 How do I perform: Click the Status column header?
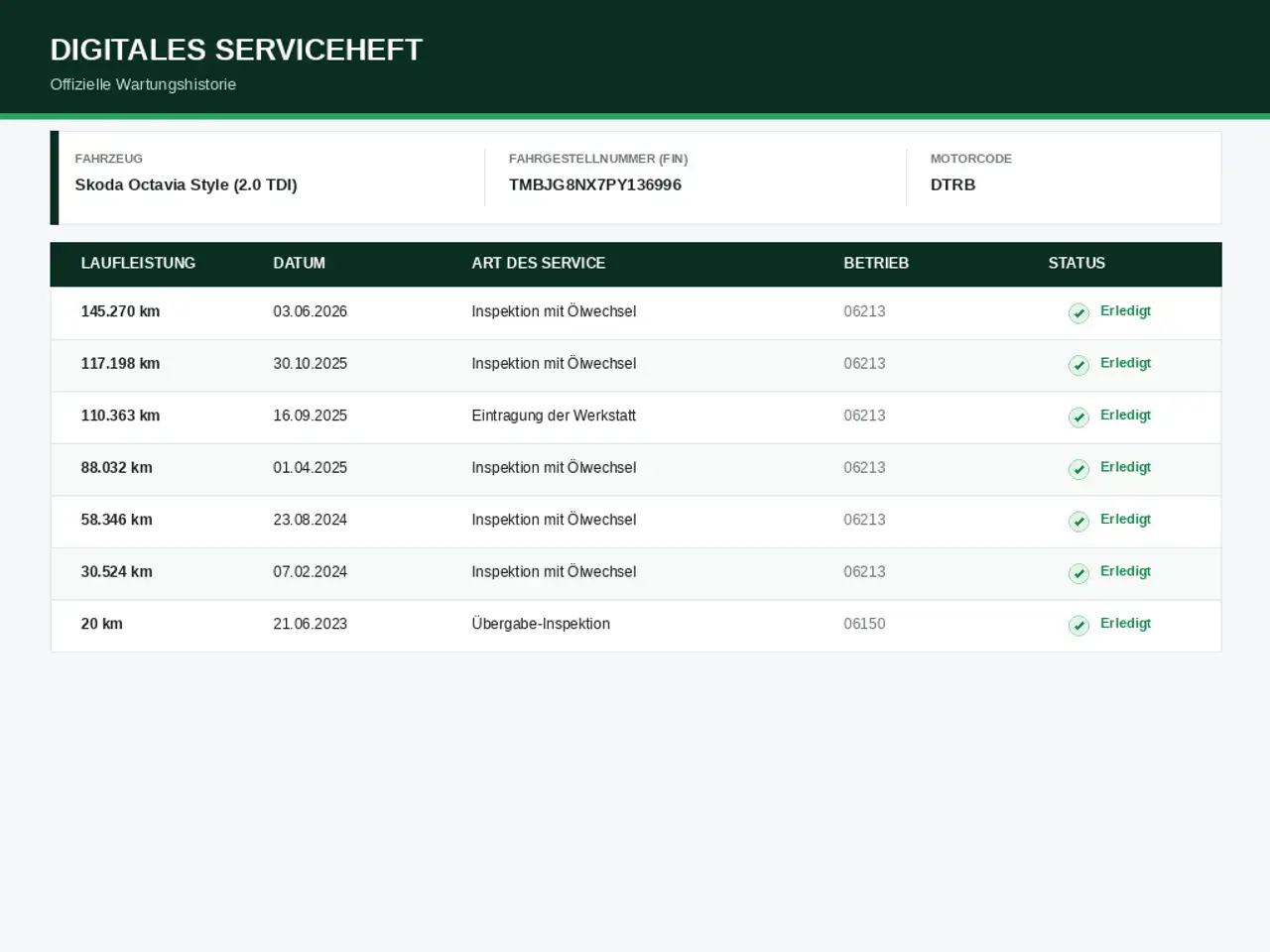[1077, 263]
